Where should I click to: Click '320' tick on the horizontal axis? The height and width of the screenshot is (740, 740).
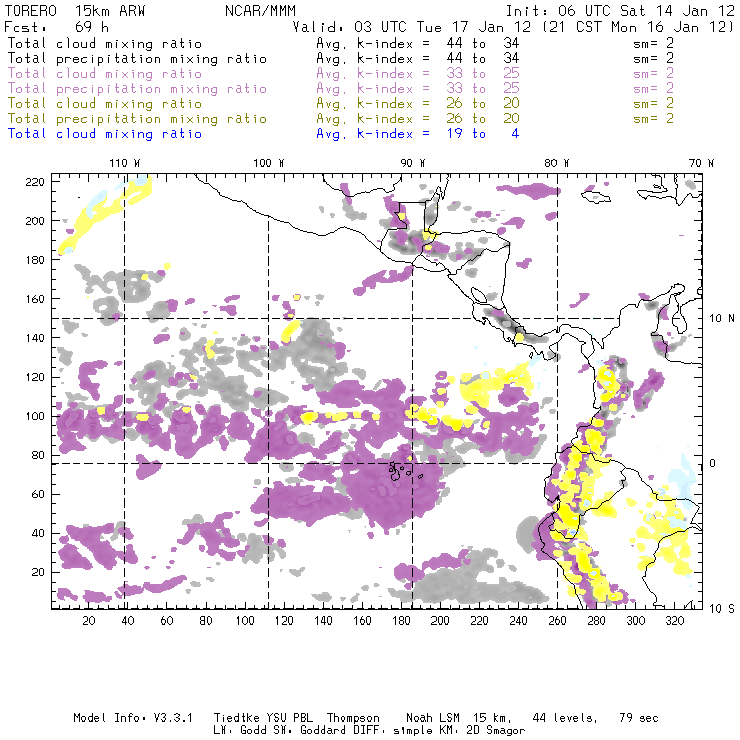coord(675,621)
